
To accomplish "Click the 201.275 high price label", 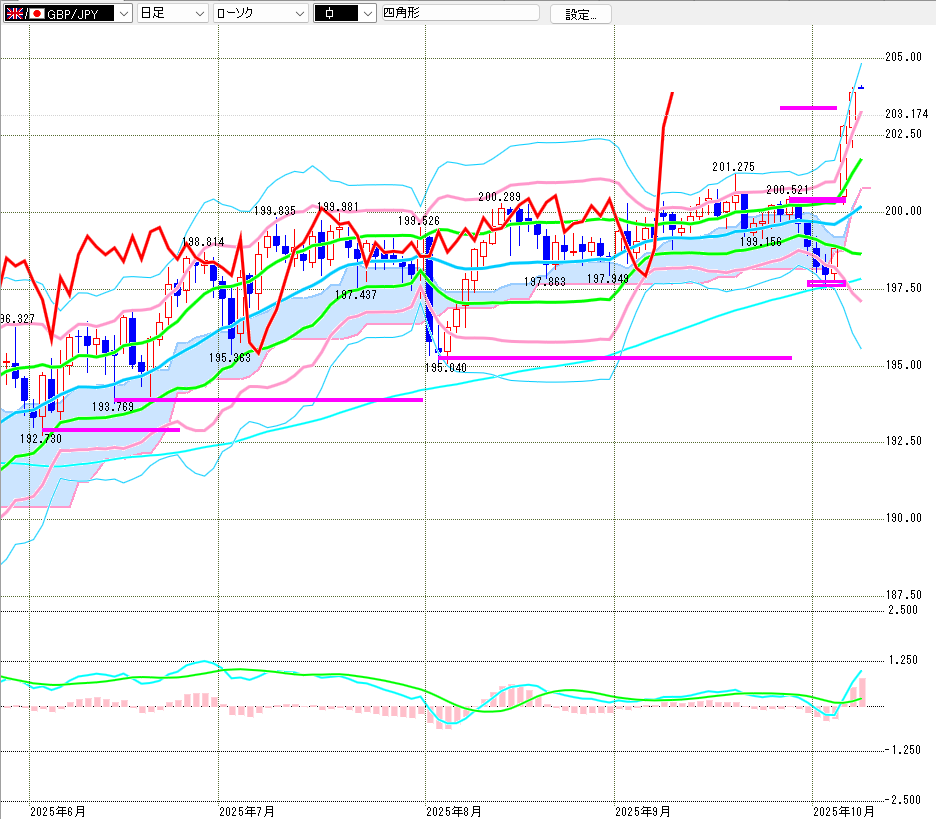I will (x=733, y=166).
